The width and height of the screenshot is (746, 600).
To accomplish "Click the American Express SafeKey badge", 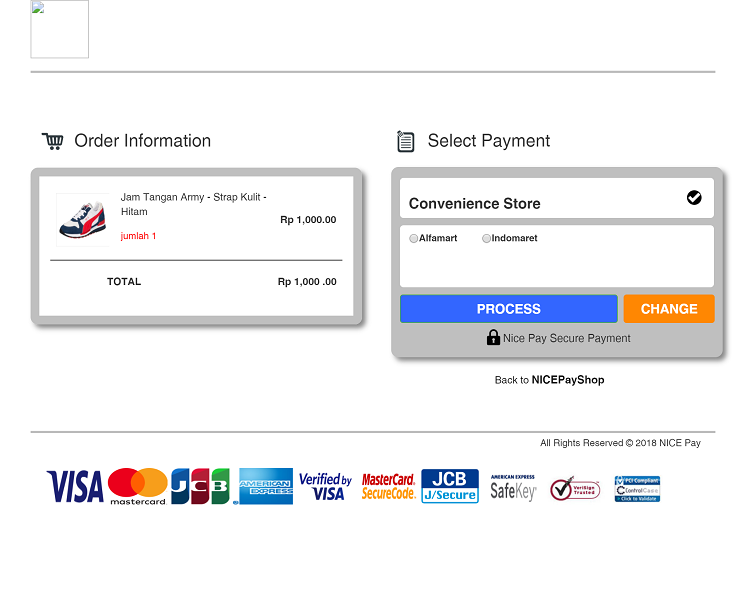I will coord(513,488).
